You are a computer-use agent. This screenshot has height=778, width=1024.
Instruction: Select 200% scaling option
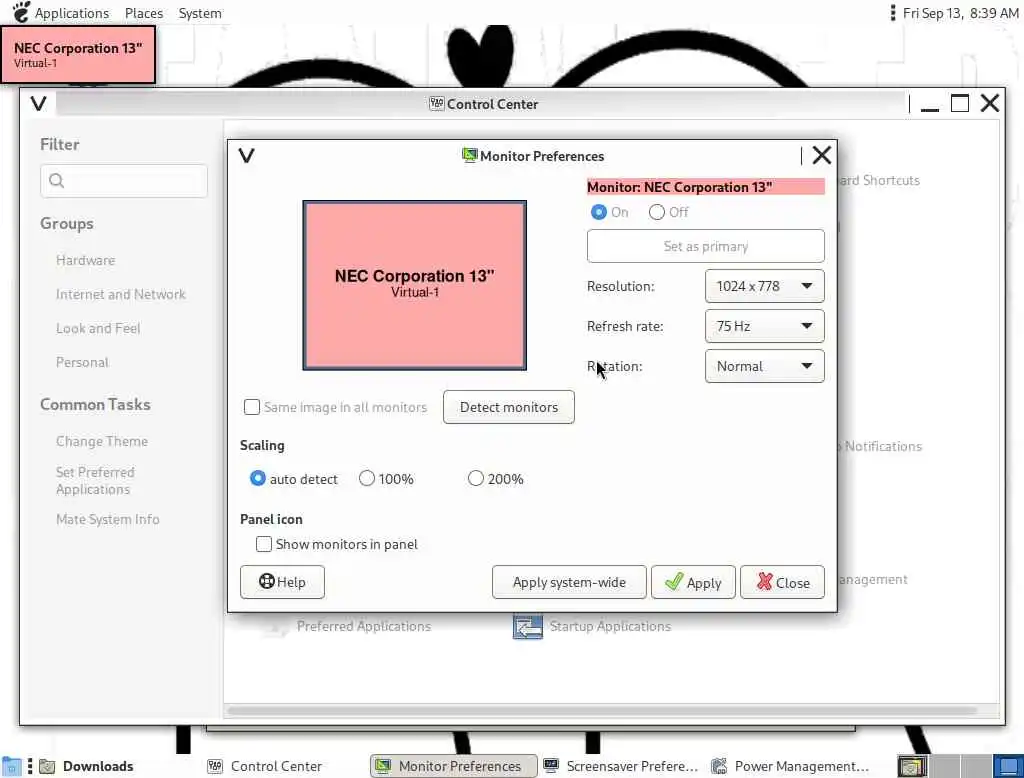(476, 479)
